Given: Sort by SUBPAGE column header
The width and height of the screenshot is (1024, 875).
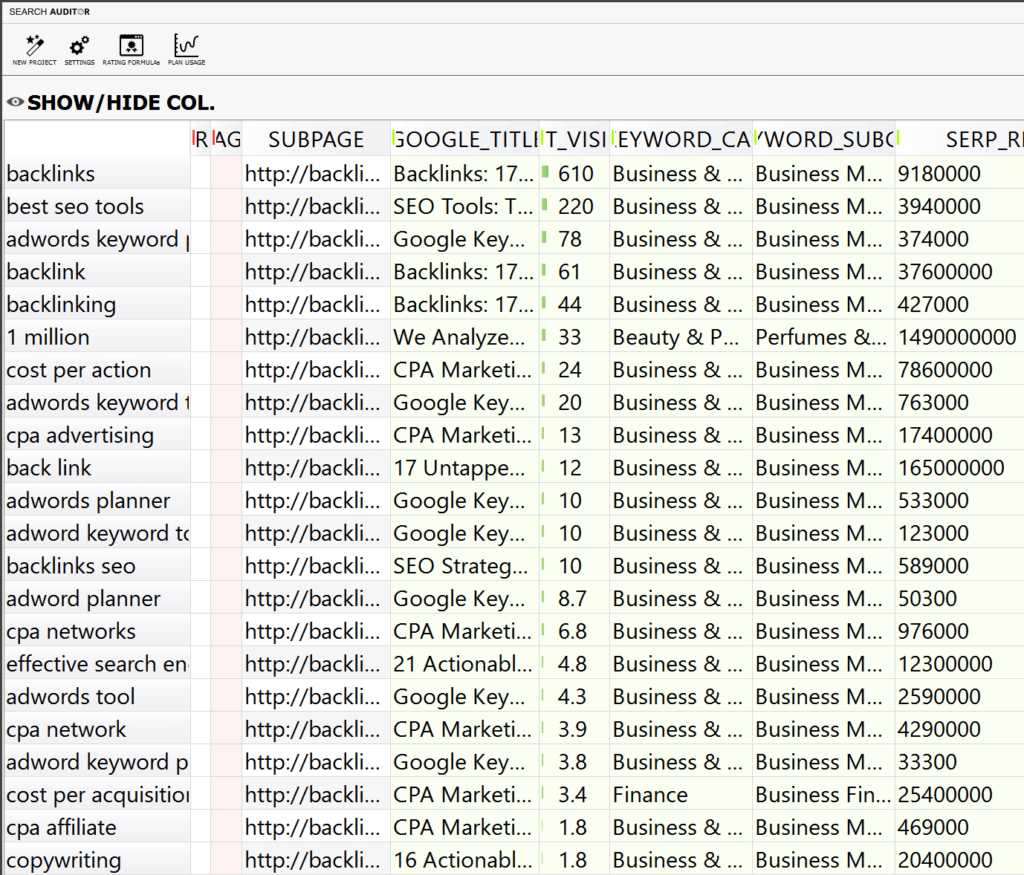Looking at the screenshot, I should pos(316,139).
